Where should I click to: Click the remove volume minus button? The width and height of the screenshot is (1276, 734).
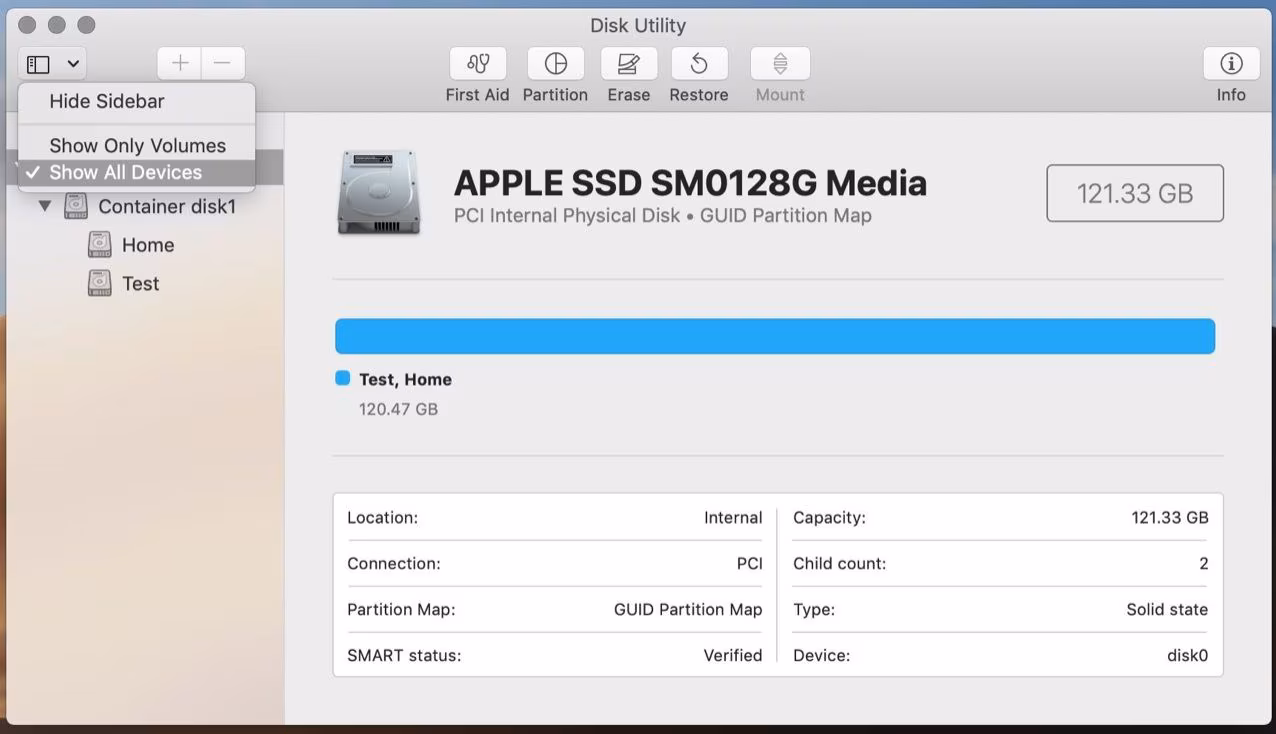(x=223, y=63)
